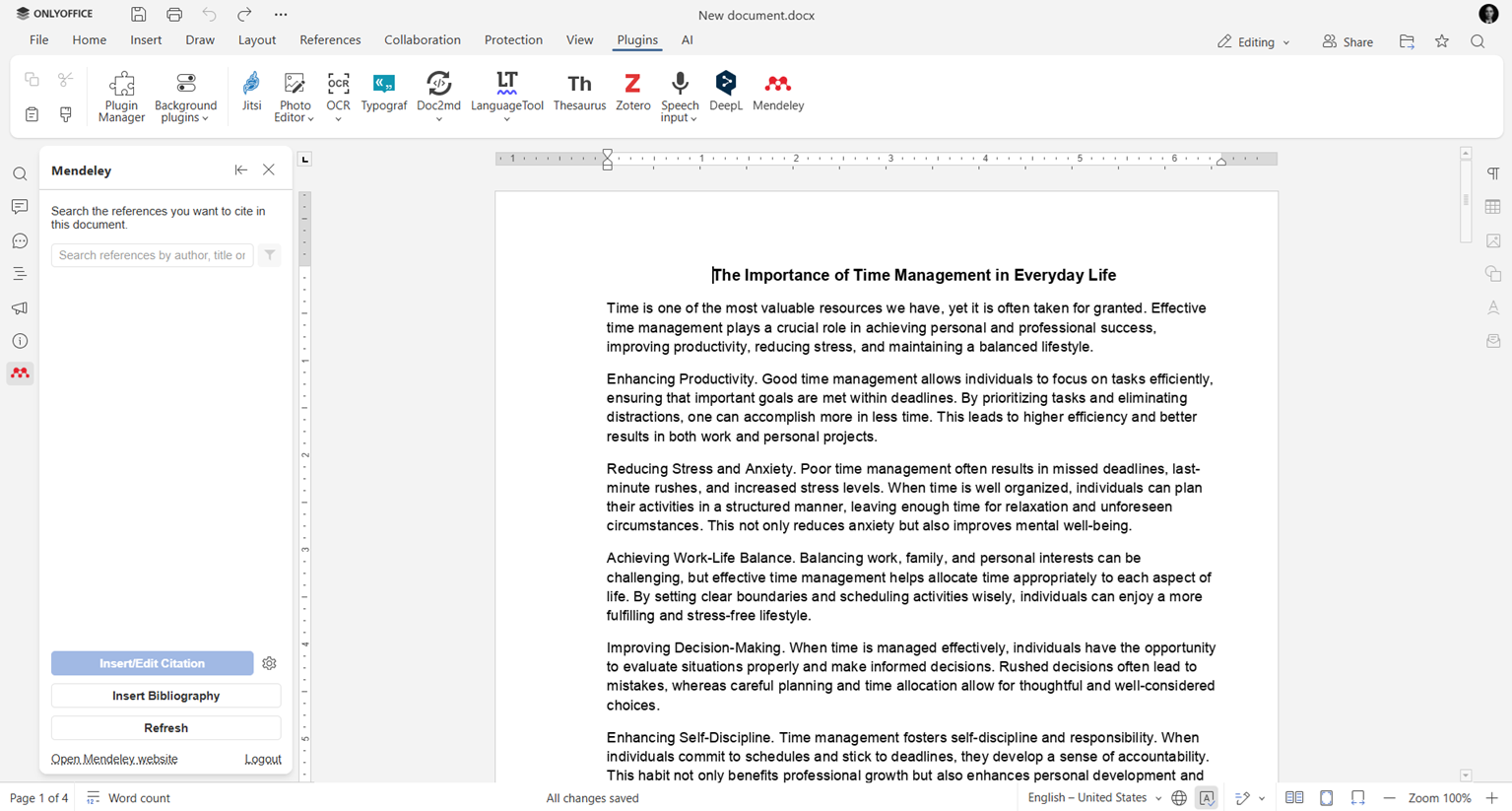Switch to the Insert tab

[146, 40]
